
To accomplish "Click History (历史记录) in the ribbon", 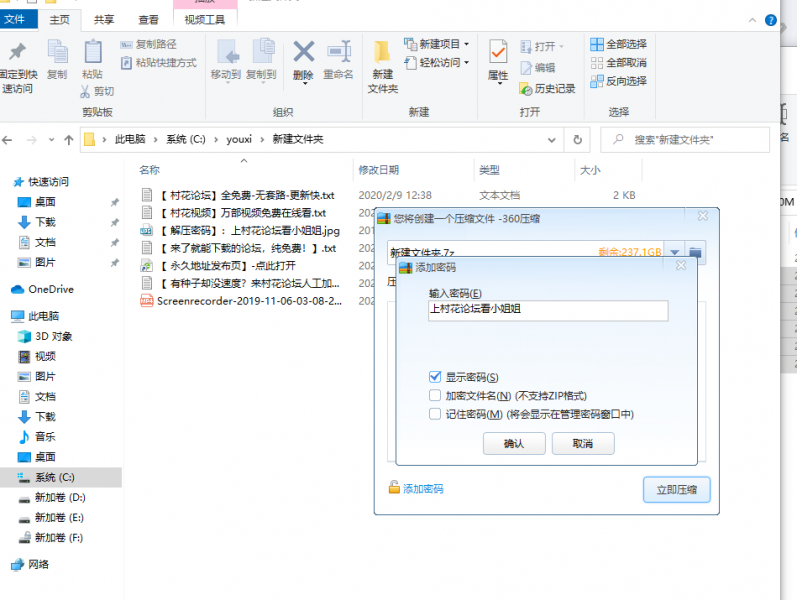I will [547, 89].
